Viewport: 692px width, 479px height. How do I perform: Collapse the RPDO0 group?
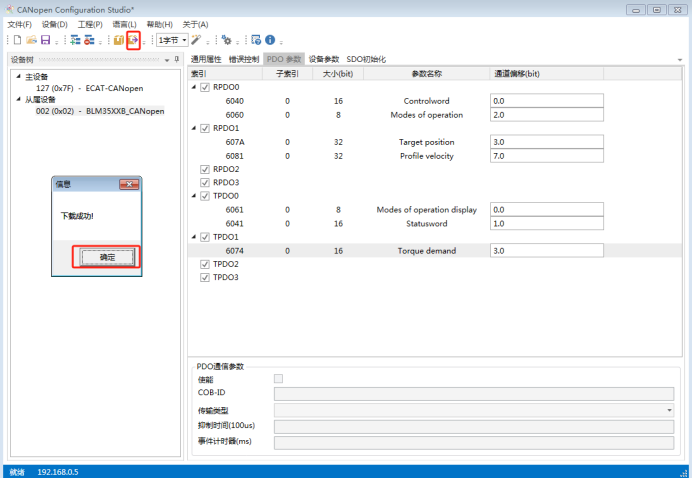click(x=194, y=87)
